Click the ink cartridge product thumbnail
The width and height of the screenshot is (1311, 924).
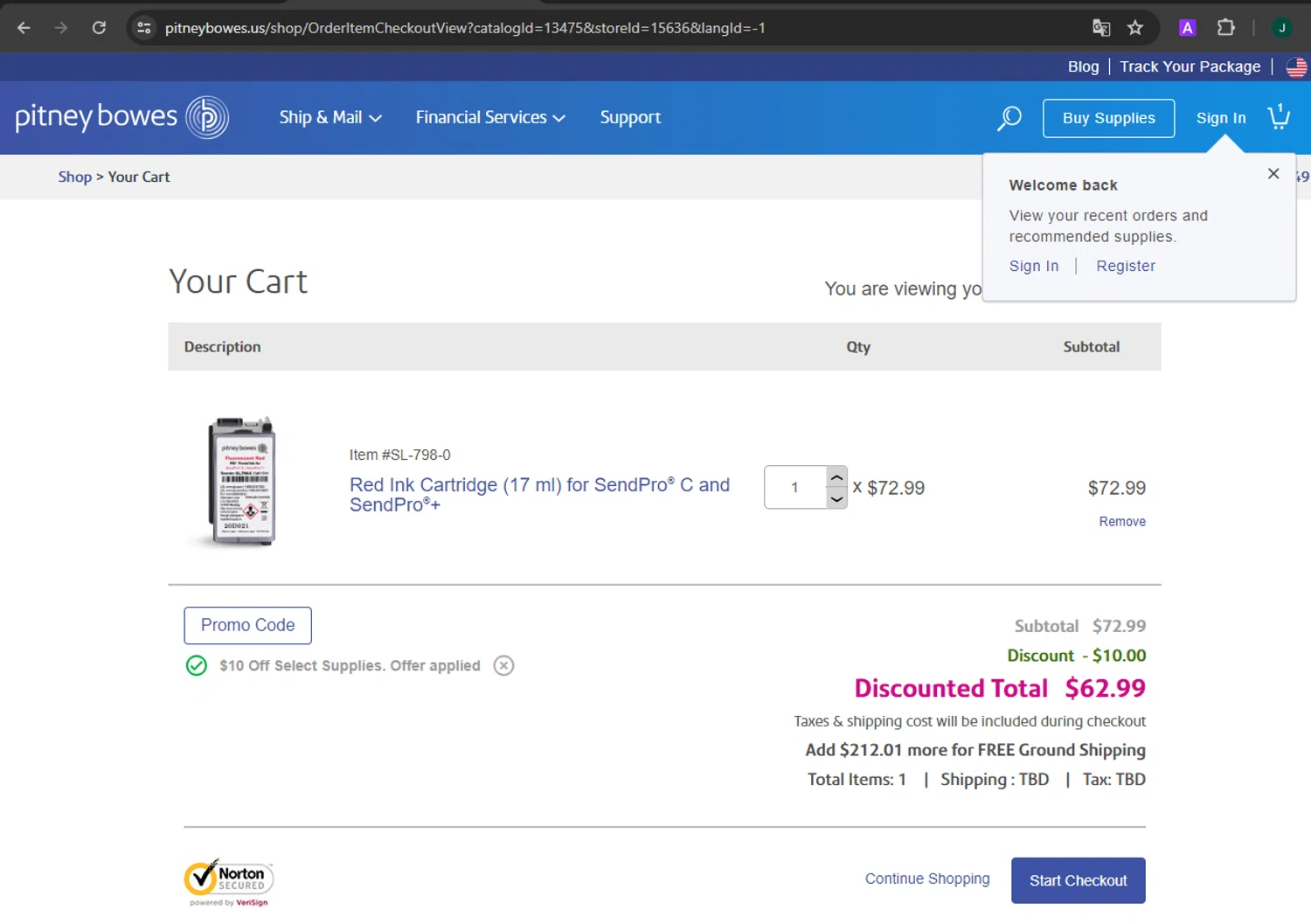242,482
